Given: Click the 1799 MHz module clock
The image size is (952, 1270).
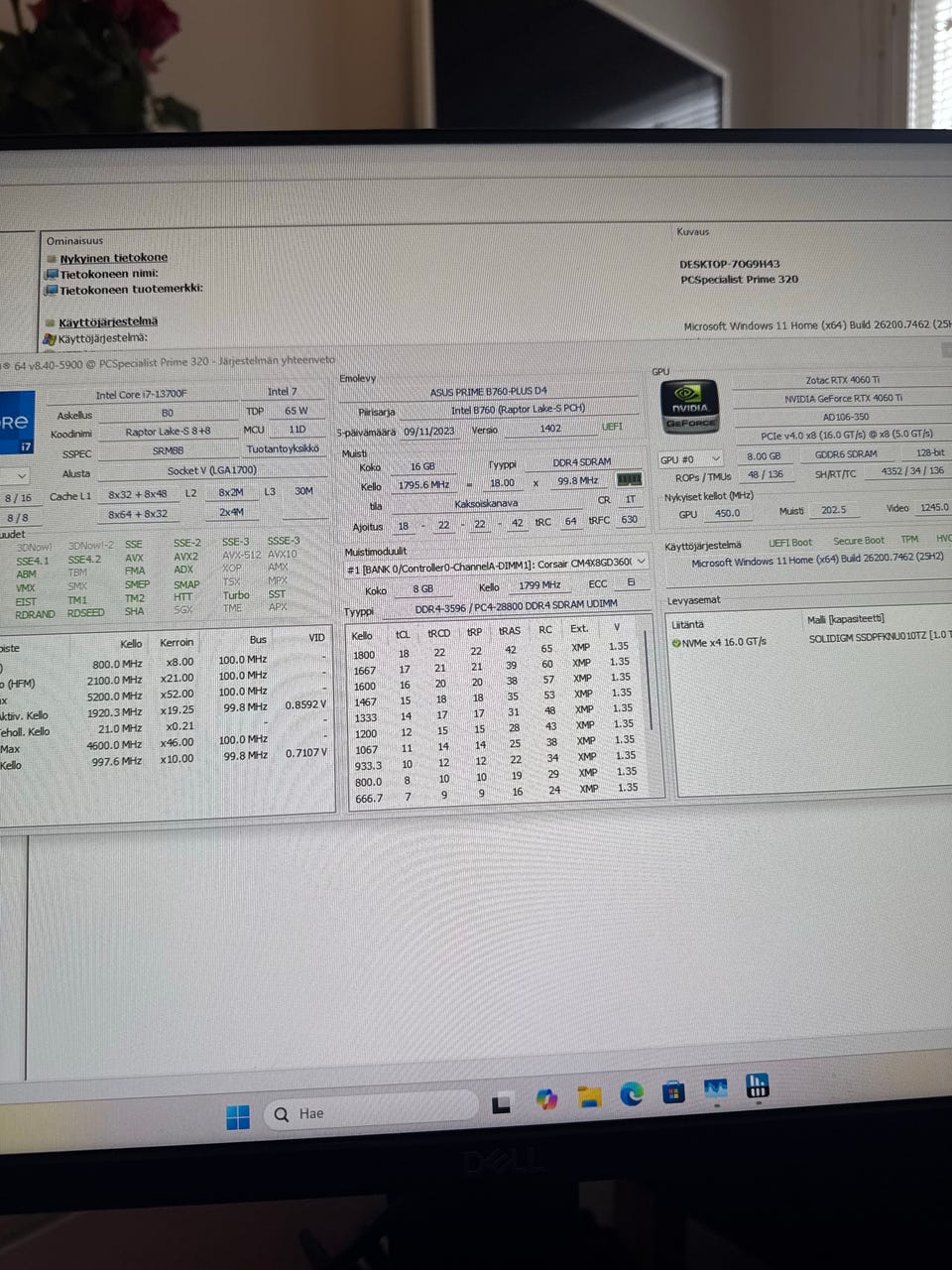Looking at the screenshot, I should click(x=539, y=585).
